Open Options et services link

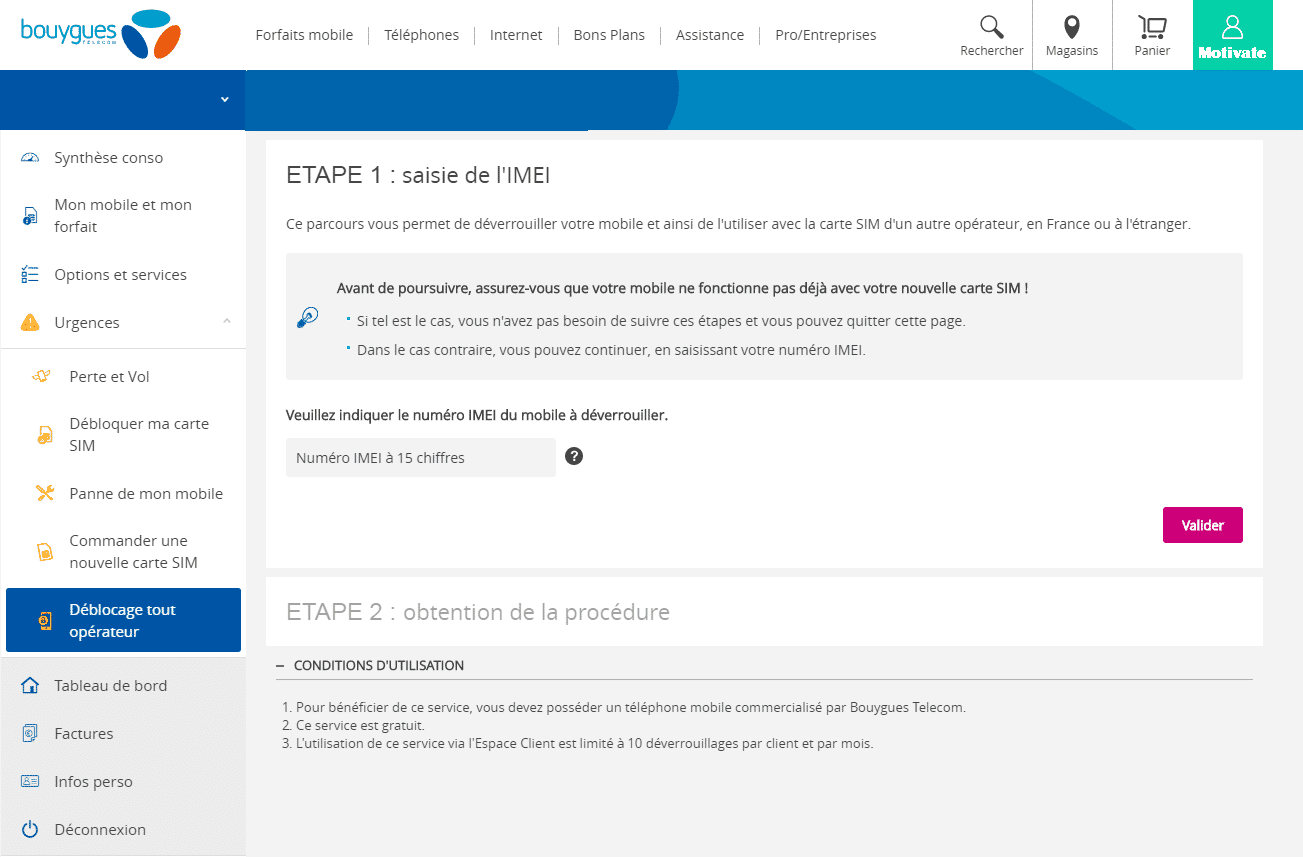(121, 275)
